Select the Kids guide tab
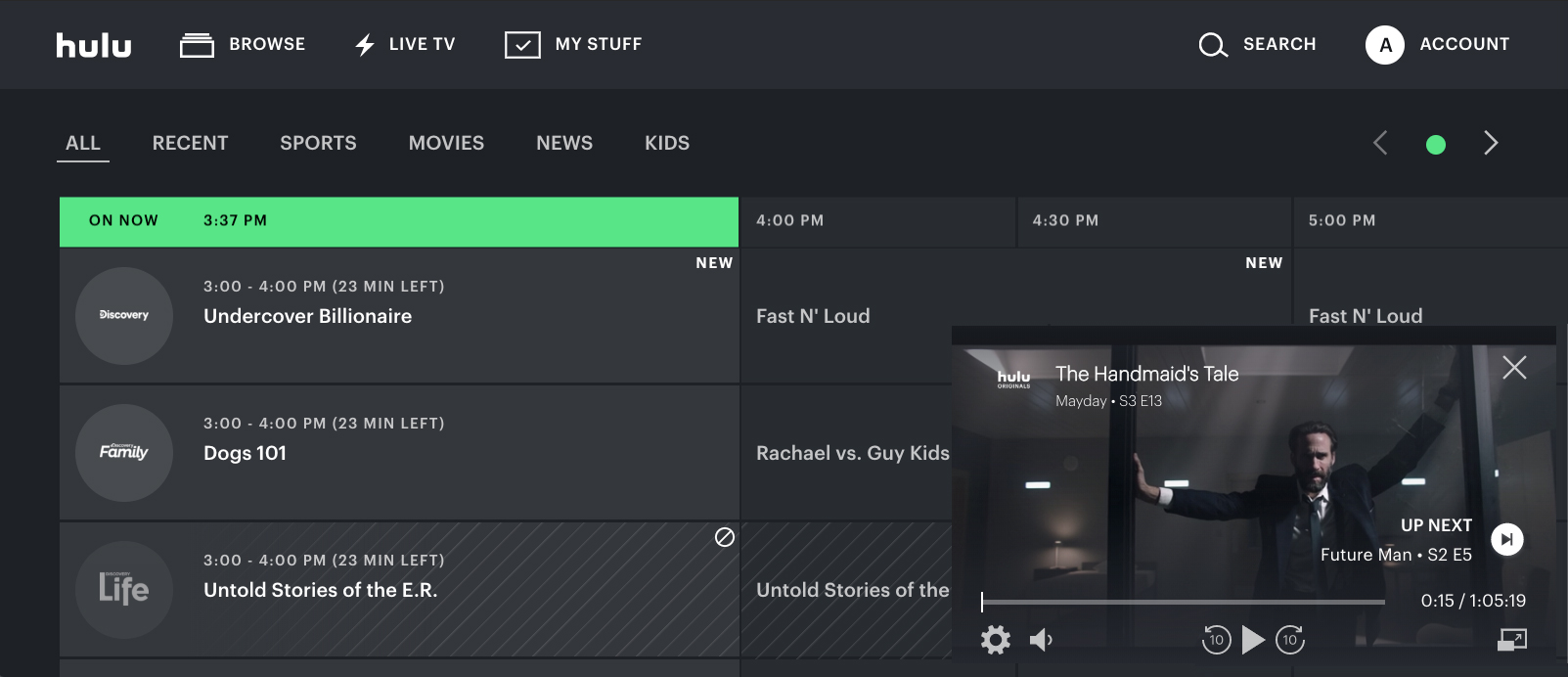Image resolution: width=1568 pixels, height=677 pixels. click(x=667, y=143)
